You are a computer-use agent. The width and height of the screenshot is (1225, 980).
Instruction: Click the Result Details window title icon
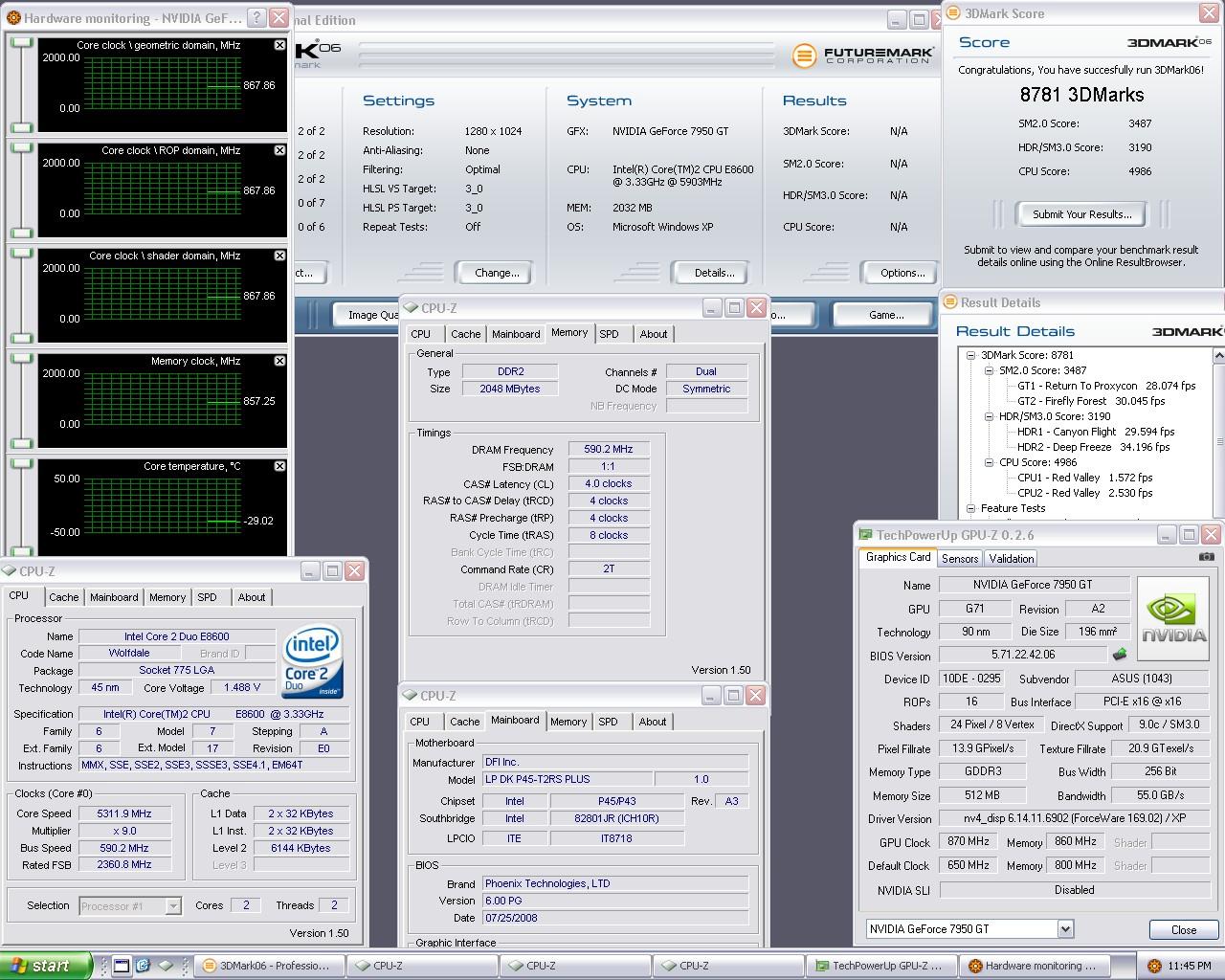point(950,302)
